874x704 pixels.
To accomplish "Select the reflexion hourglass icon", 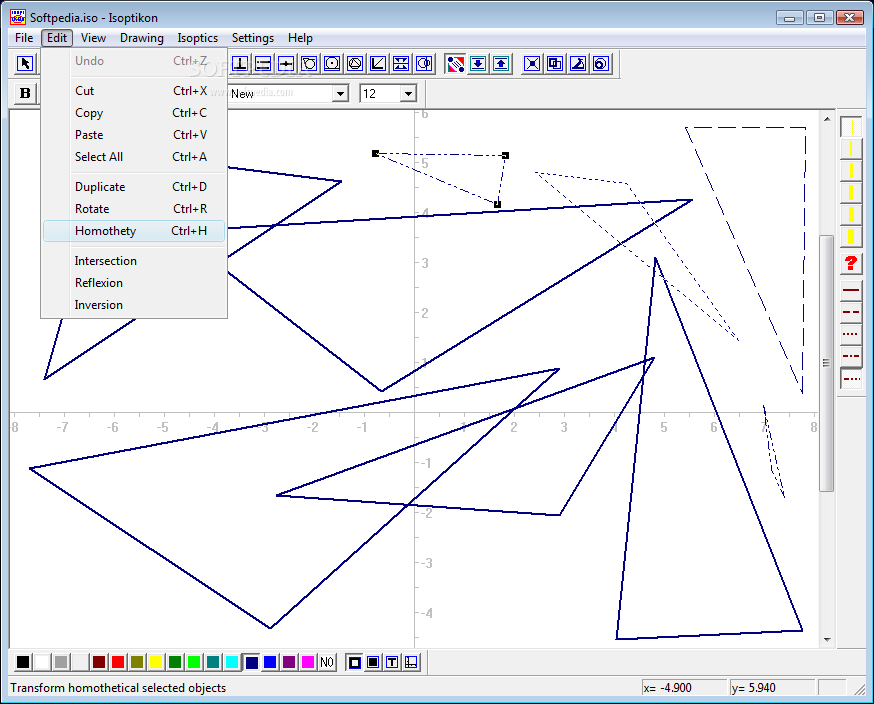I will click(x=401, y=64).
